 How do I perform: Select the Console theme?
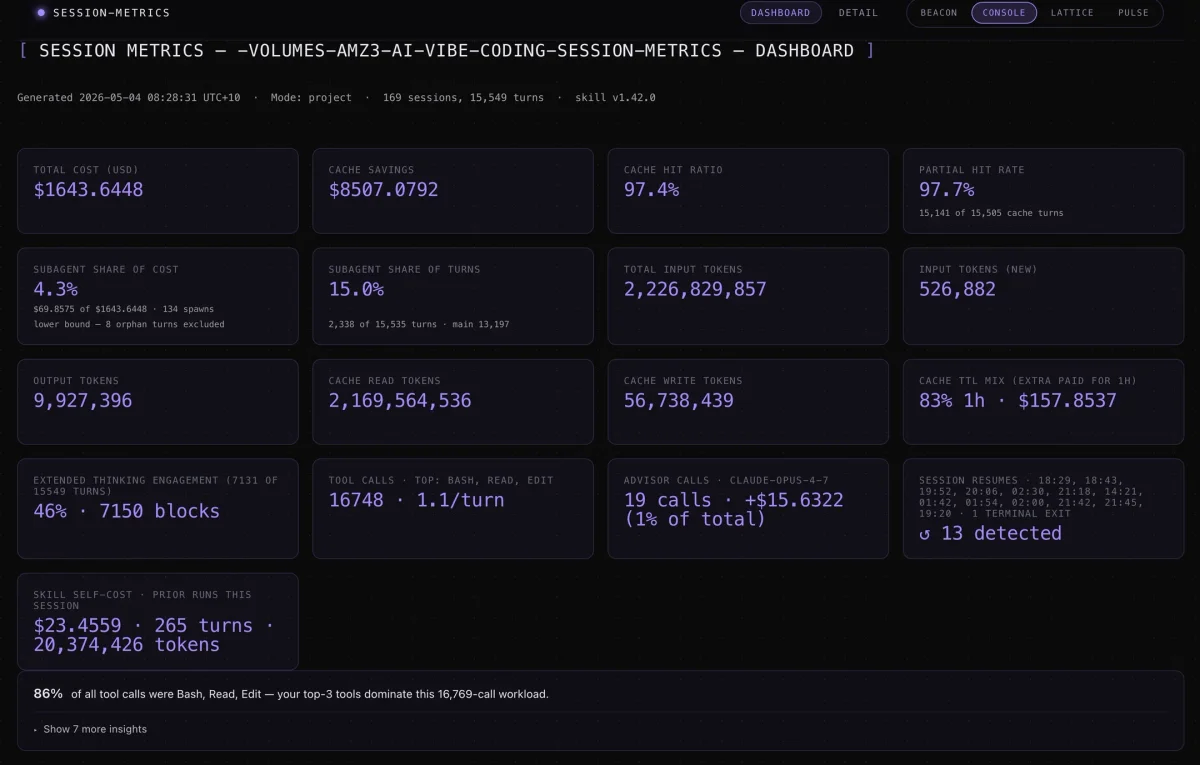(1004, 13)
